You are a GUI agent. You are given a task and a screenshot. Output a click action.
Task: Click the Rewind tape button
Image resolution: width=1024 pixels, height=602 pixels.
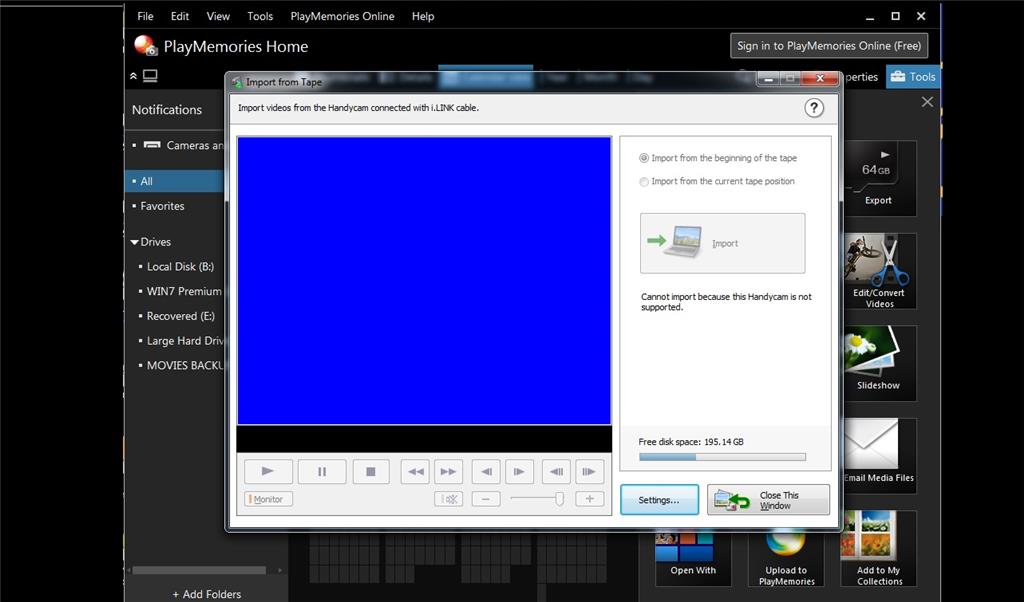(415, 471)
